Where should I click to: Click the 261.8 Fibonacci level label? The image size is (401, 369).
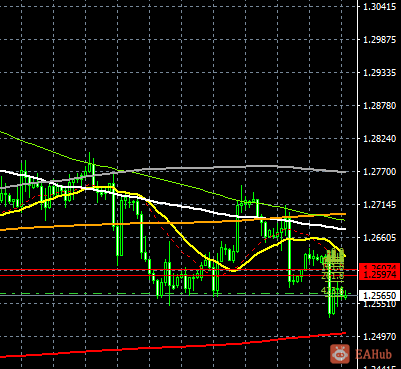point(333,276)
